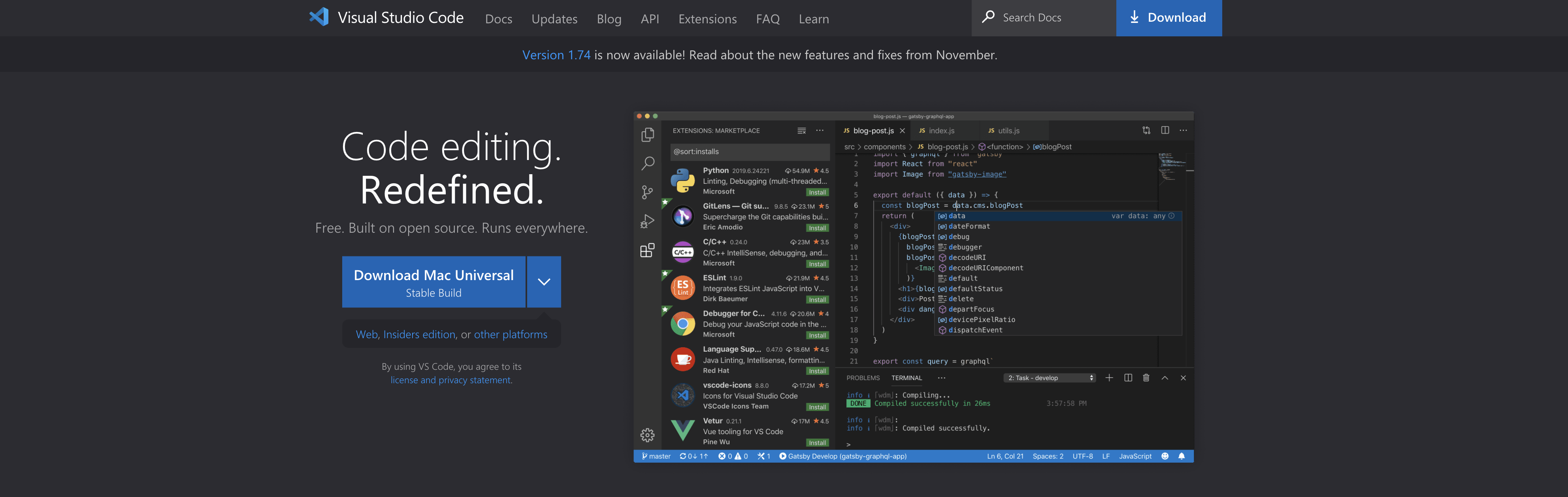This screenshot has width=1568, height=497.
Task: Open the Explorer icon in activity bar
Action: (648, 135)
